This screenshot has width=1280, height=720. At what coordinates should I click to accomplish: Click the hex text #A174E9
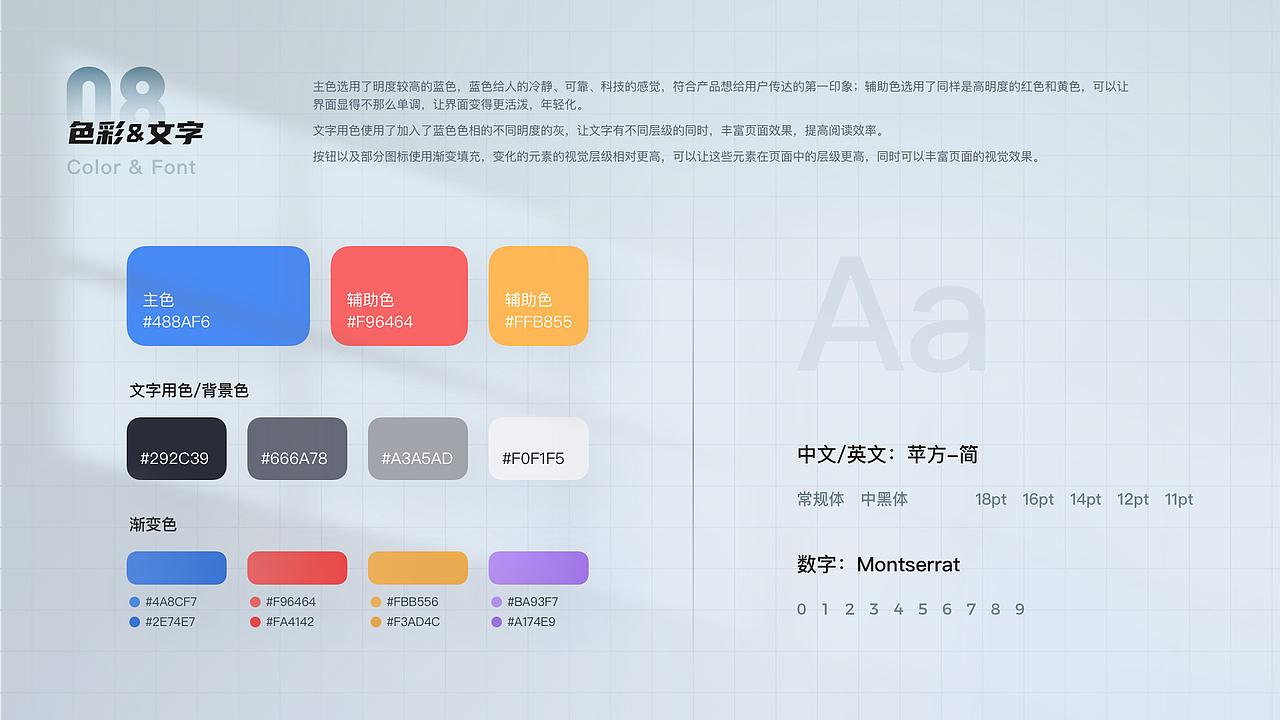(531, 622)
